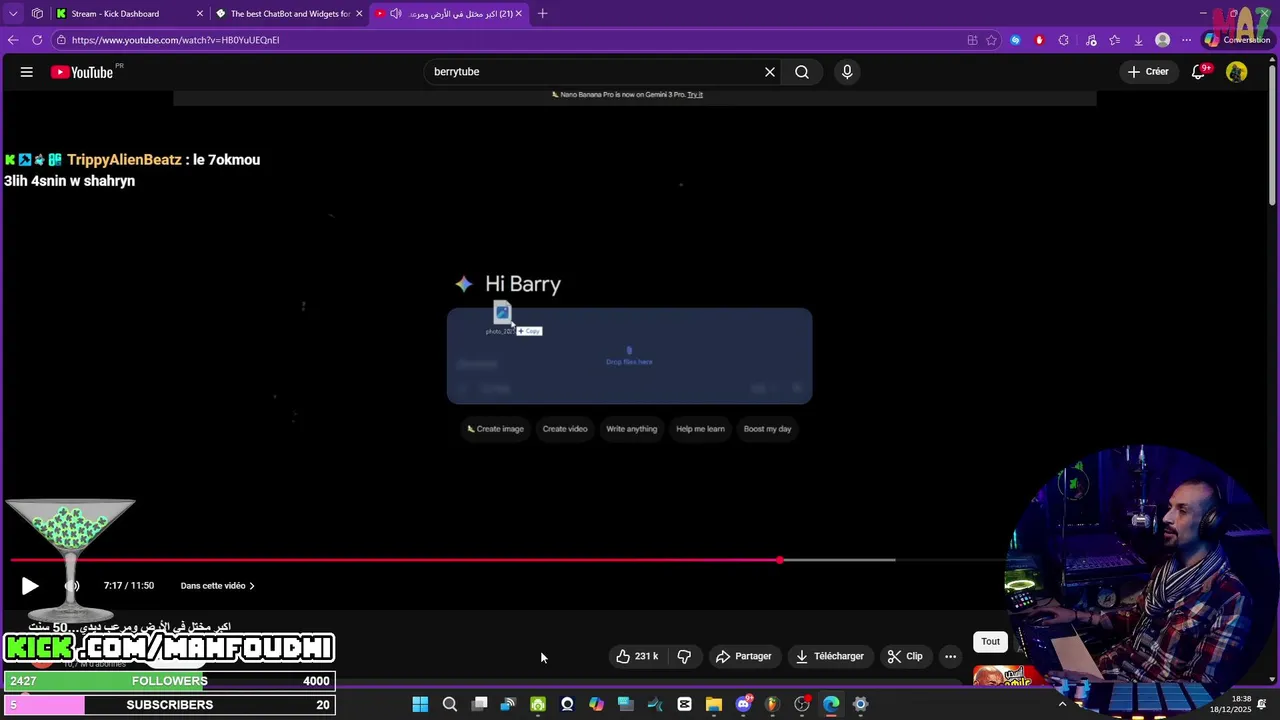Share video with Partager button
Viewport: 1280px width, 720px height.
[x=743, y=656]
